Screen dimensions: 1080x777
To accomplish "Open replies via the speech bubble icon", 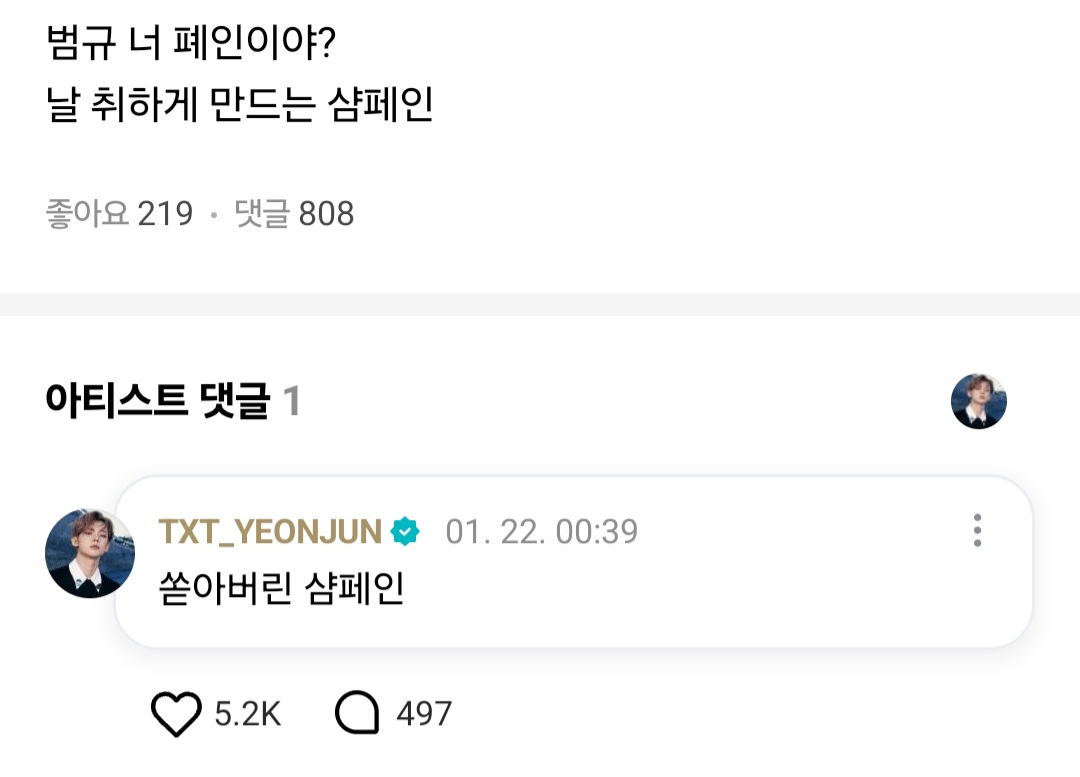I will tap(357, 715).
